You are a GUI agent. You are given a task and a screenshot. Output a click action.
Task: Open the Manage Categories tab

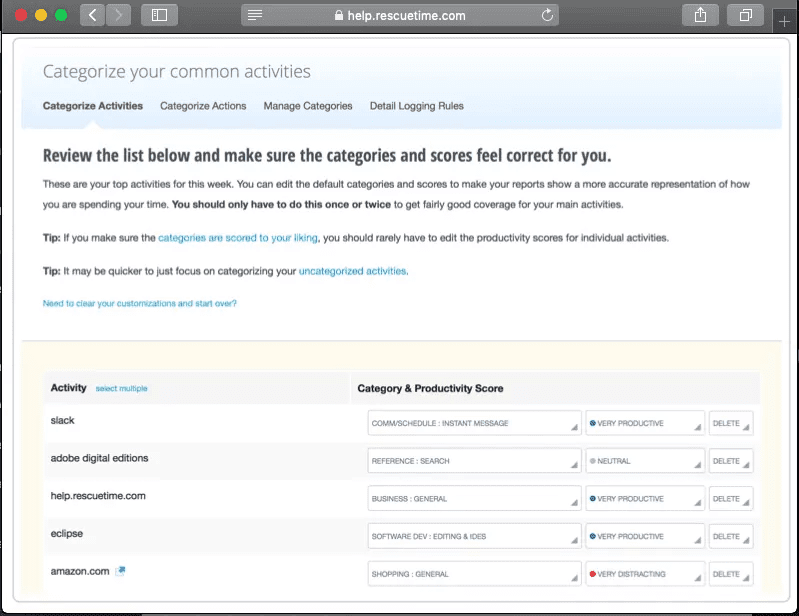pyautogui.click(x=308, y=106)
